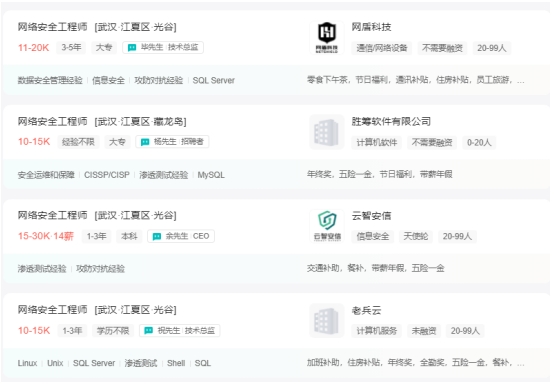Click the 未融资 funding tag
556x387 pixels.
(x=424, y=331)
